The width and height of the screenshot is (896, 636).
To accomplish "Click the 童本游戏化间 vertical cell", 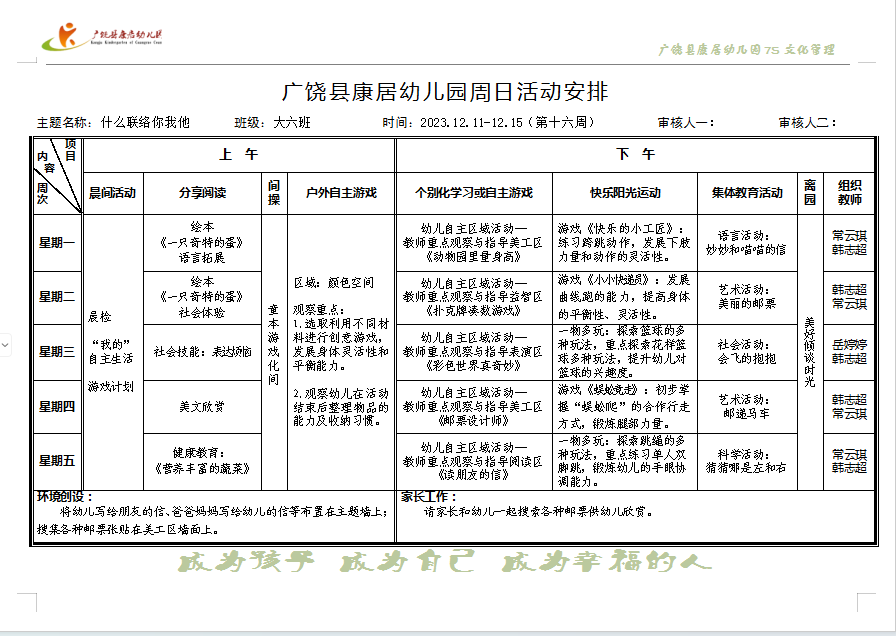I will (x=274, y=352).
